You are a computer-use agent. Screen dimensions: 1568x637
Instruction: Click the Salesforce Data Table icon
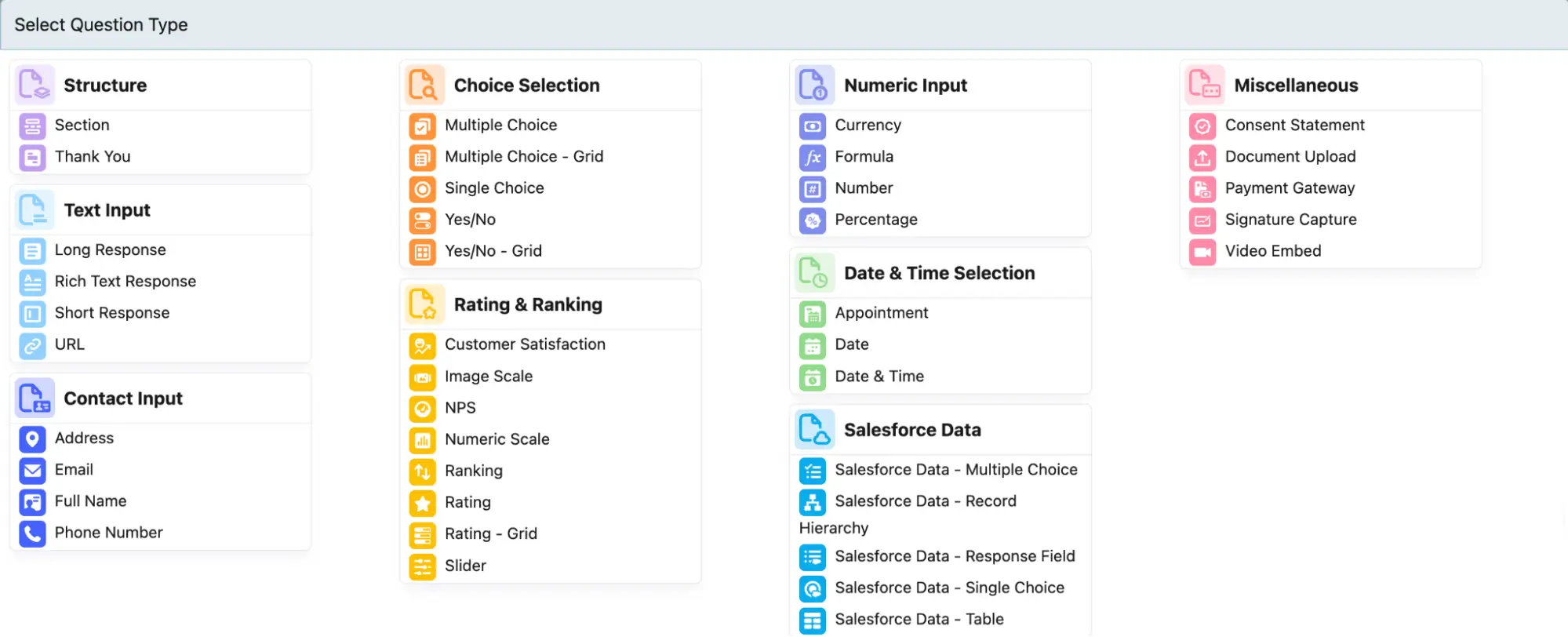[x=813, y=620]
